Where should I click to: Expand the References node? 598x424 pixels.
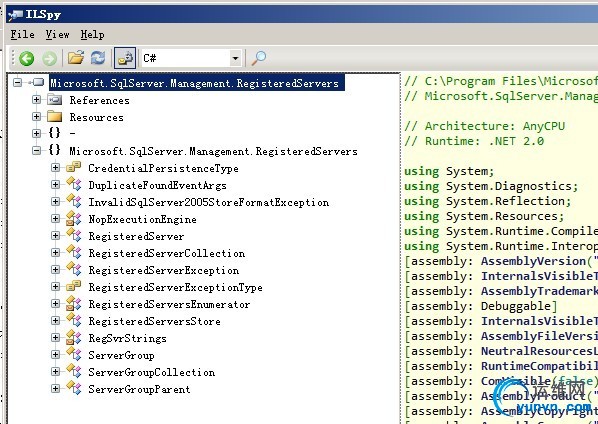pos(37,100)
